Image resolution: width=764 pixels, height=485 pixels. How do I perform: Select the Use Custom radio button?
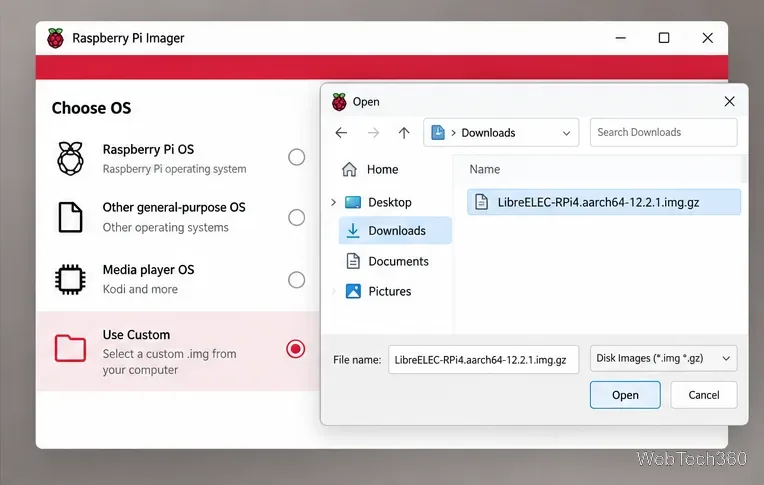(x=296, y=349)
